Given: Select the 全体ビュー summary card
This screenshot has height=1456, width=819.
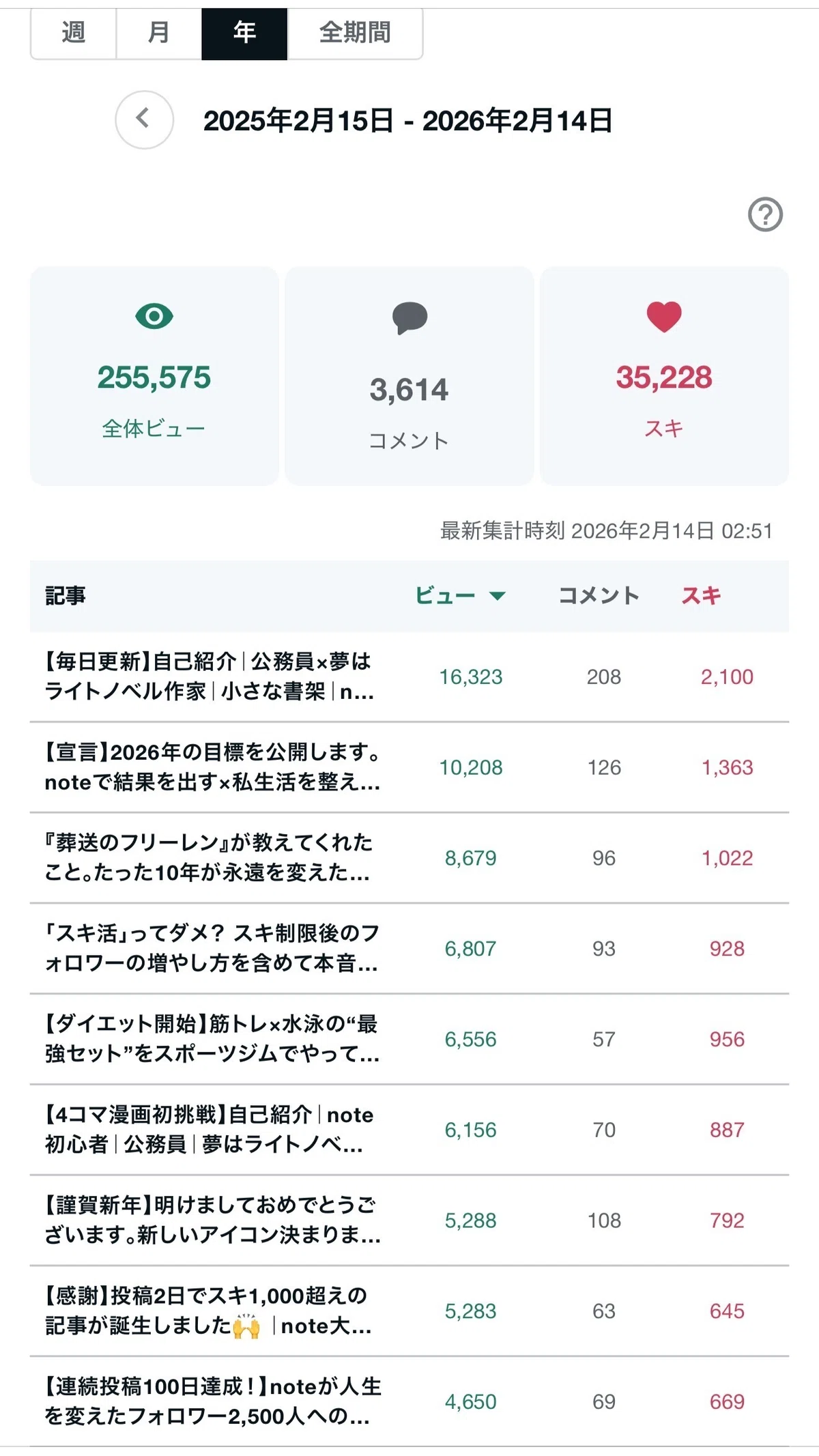Looking at the screenshot, I should [x=154, y=376].
